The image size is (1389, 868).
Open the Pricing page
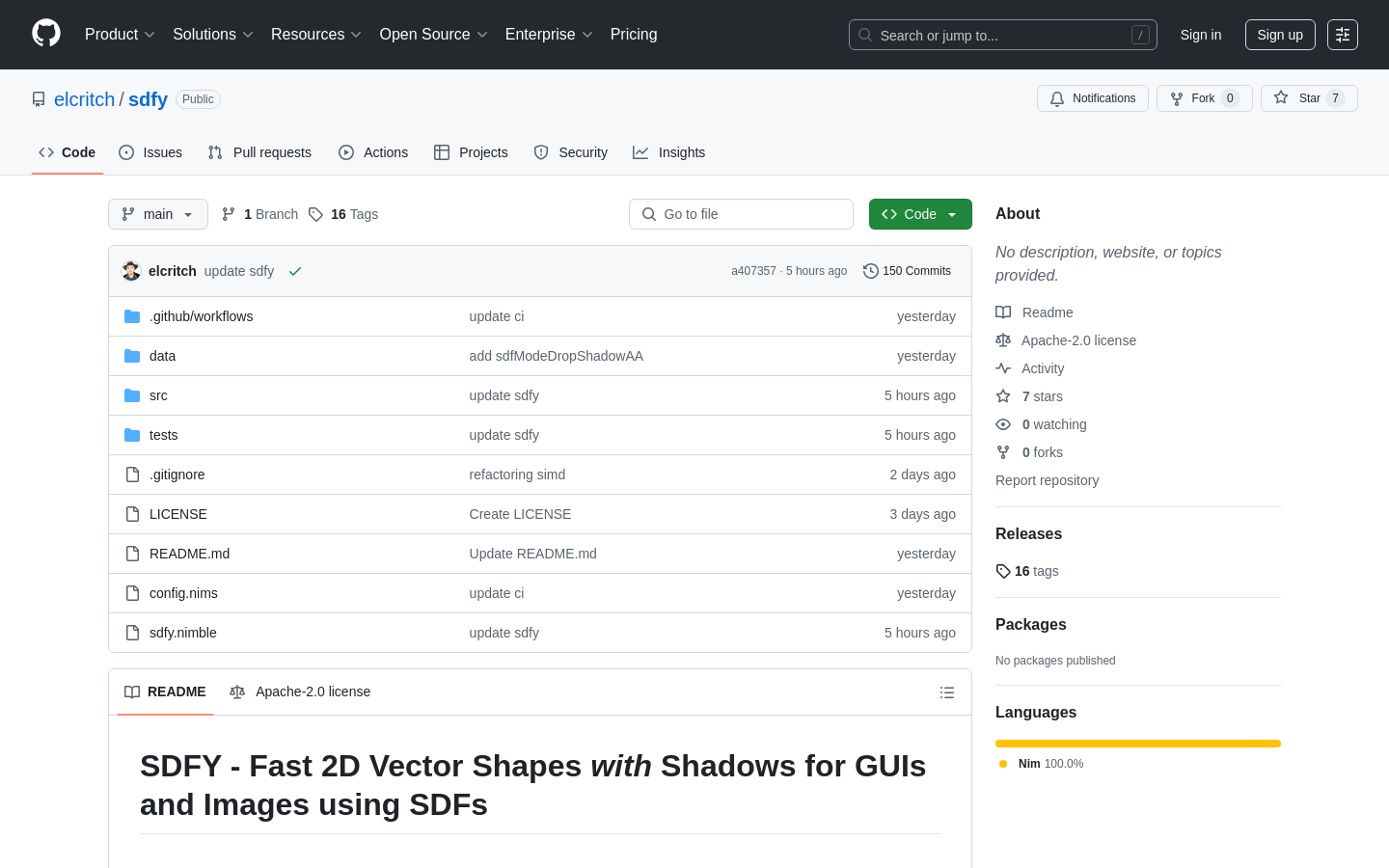(634, 35)
